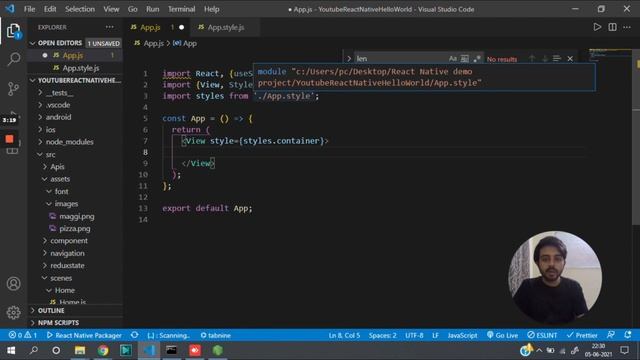This screenshot has width=640, height=360.
Task: Start Go Live server
Action: pyautogui.click(x=502, y=335)
